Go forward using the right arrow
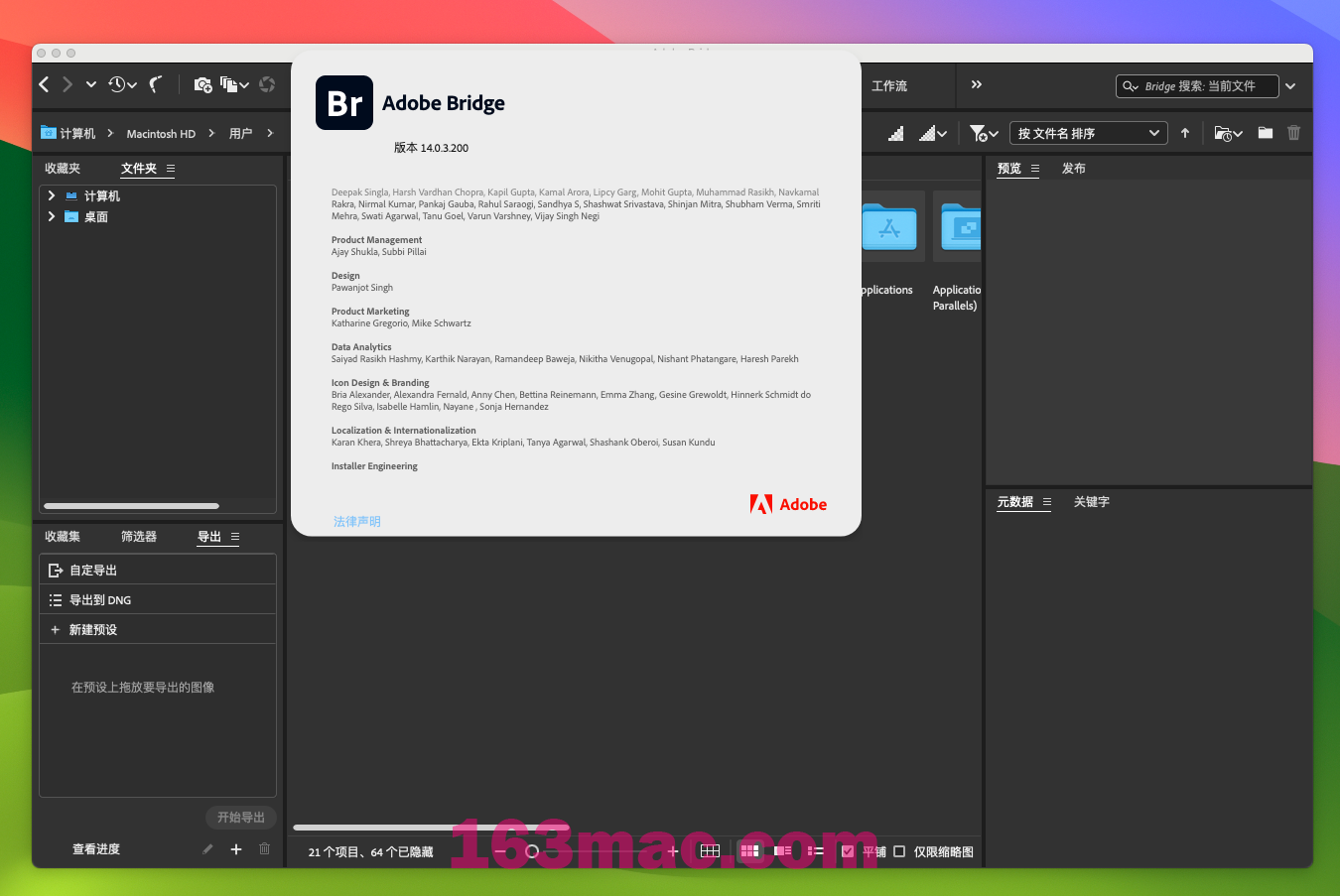Screen dimensions: 1340x896 tap(67, 84)
